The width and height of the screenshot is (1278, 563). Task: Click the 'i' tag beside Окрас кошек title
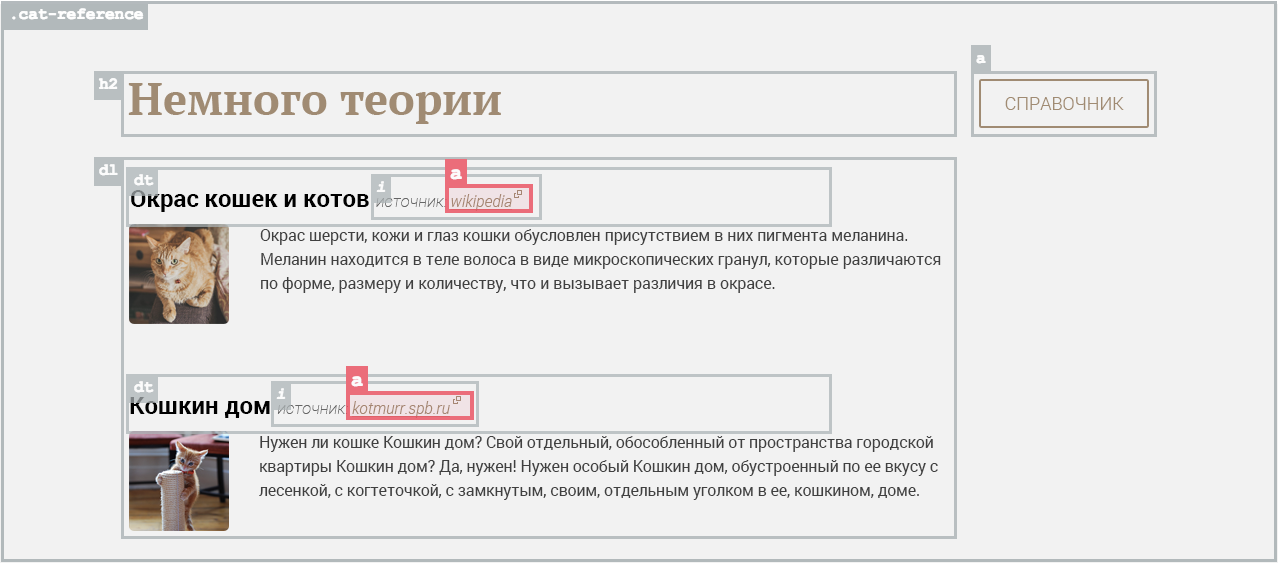click(x=380, y=186)
